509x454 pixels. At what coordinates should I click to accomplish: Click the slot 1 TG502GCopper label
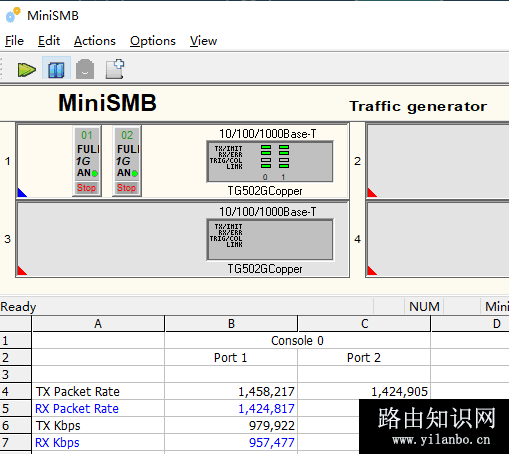click(265, 191)
